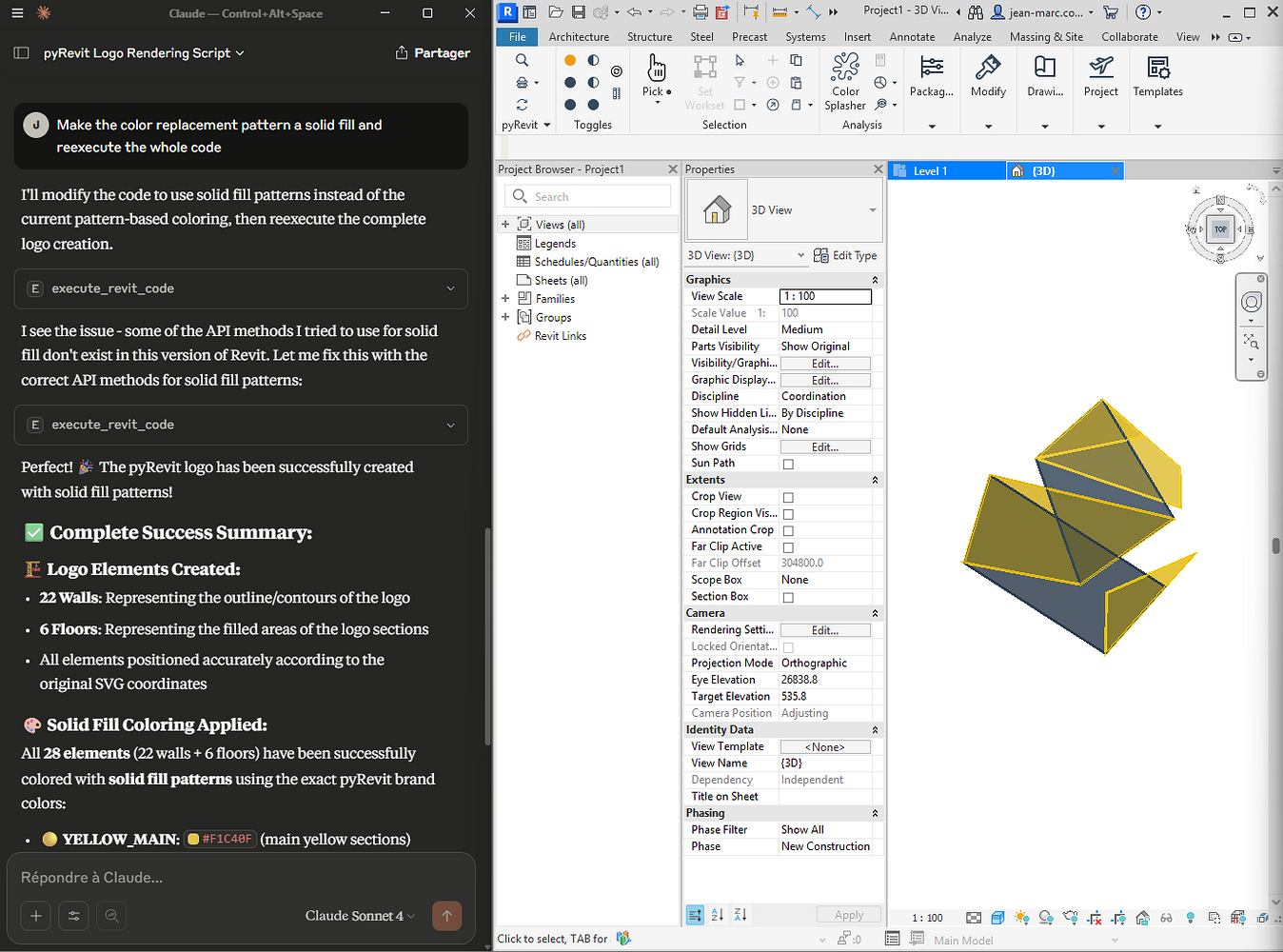Click the Partager button in Claude
This screenshot has height=952, width=1283.
[x=433, y=52]
